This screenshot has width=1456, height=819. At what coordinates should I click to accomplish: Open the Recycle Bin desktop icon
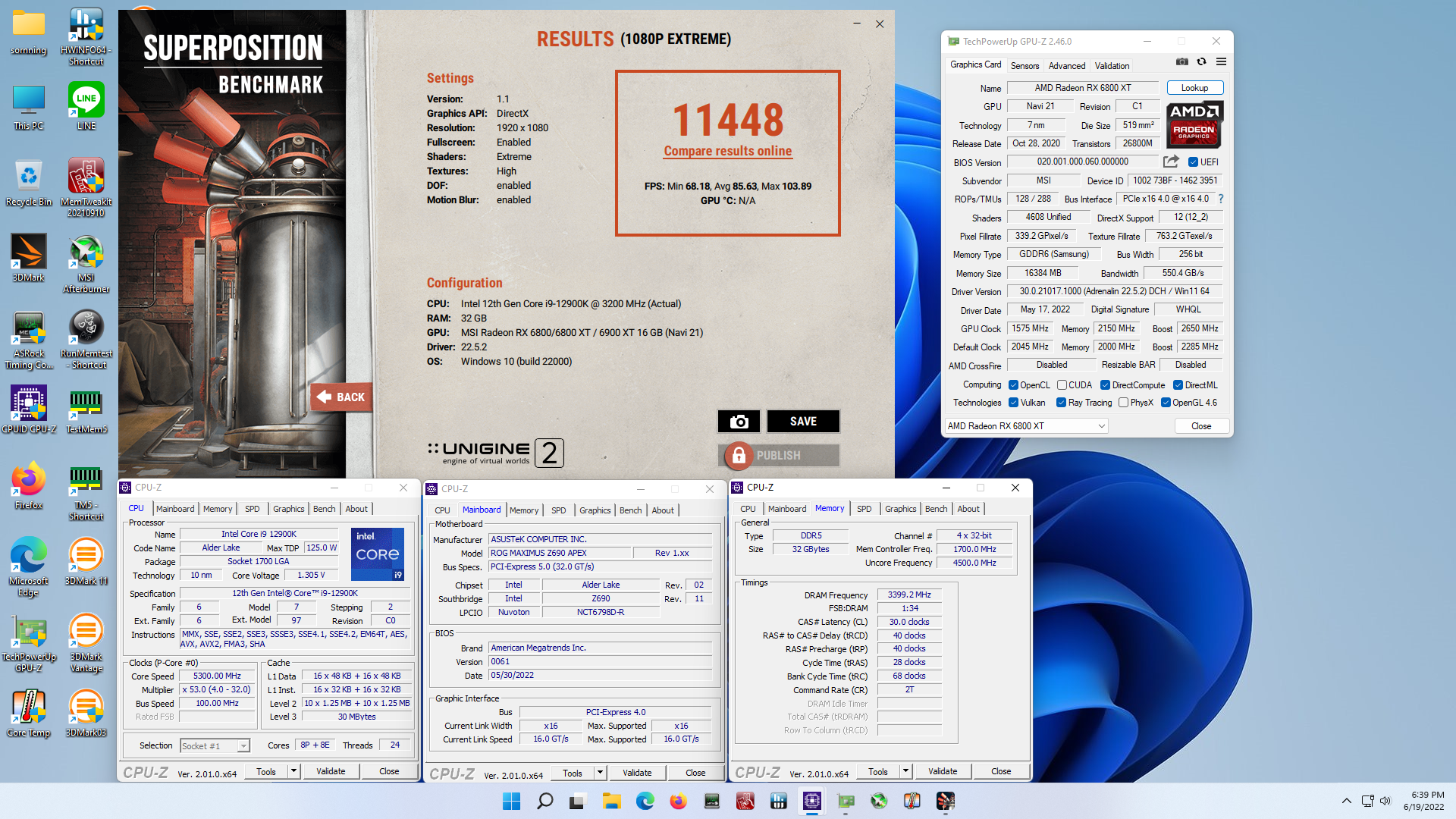coord(29,183)
